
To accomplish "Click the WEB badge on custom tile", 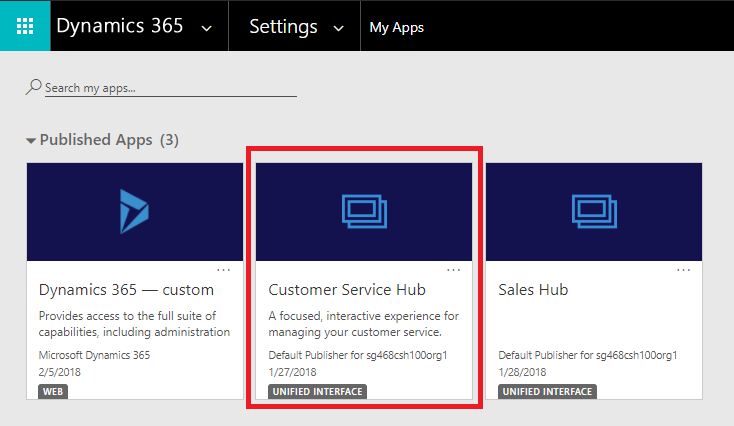I will click(x=53, y=391).
